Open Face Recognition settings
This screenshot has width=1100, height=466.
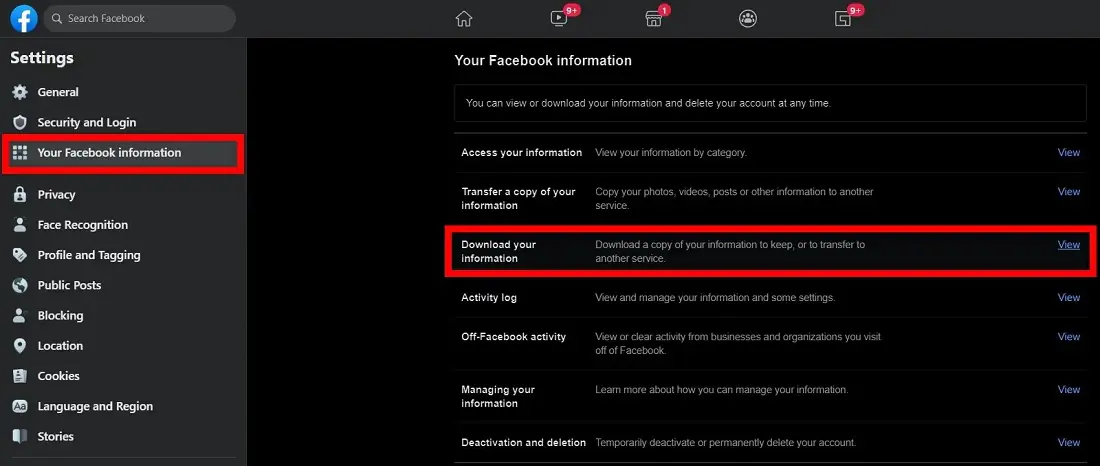(82, 225)
